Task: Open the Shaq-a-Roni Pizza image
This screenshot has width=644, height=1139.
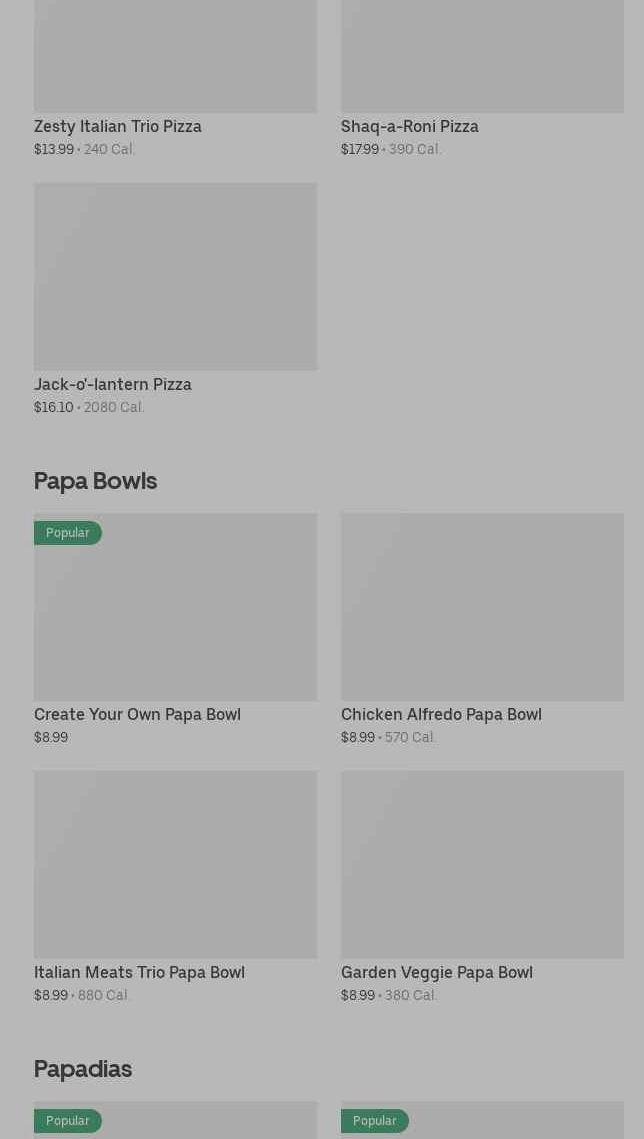Action: (x=482, y=56)
